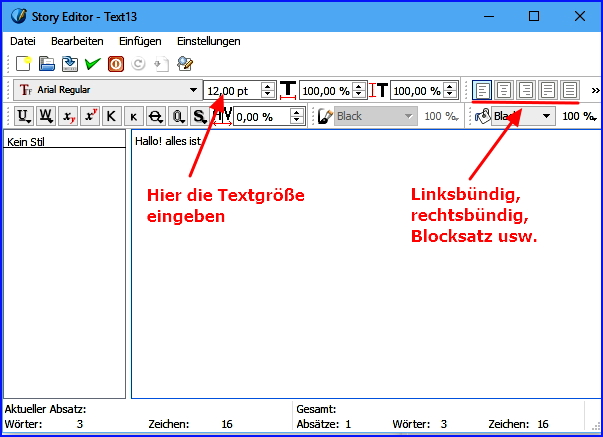Increase character width scaling stepper
This screenshot has height=437, width=603.
pyautogui.click(x=359, y=86)
